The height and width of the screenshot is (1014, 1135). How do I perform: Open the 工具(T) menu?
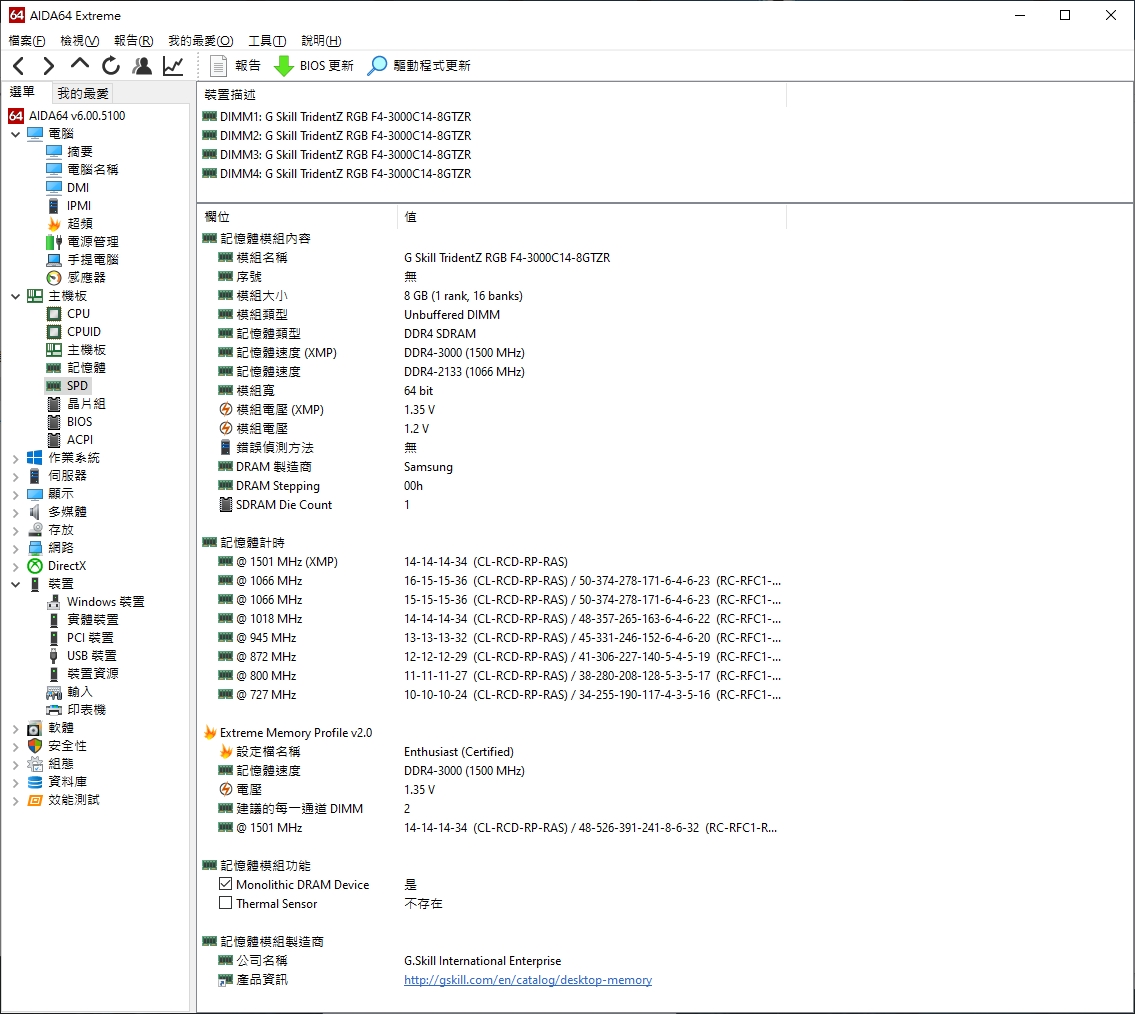(x=267, y=41)
